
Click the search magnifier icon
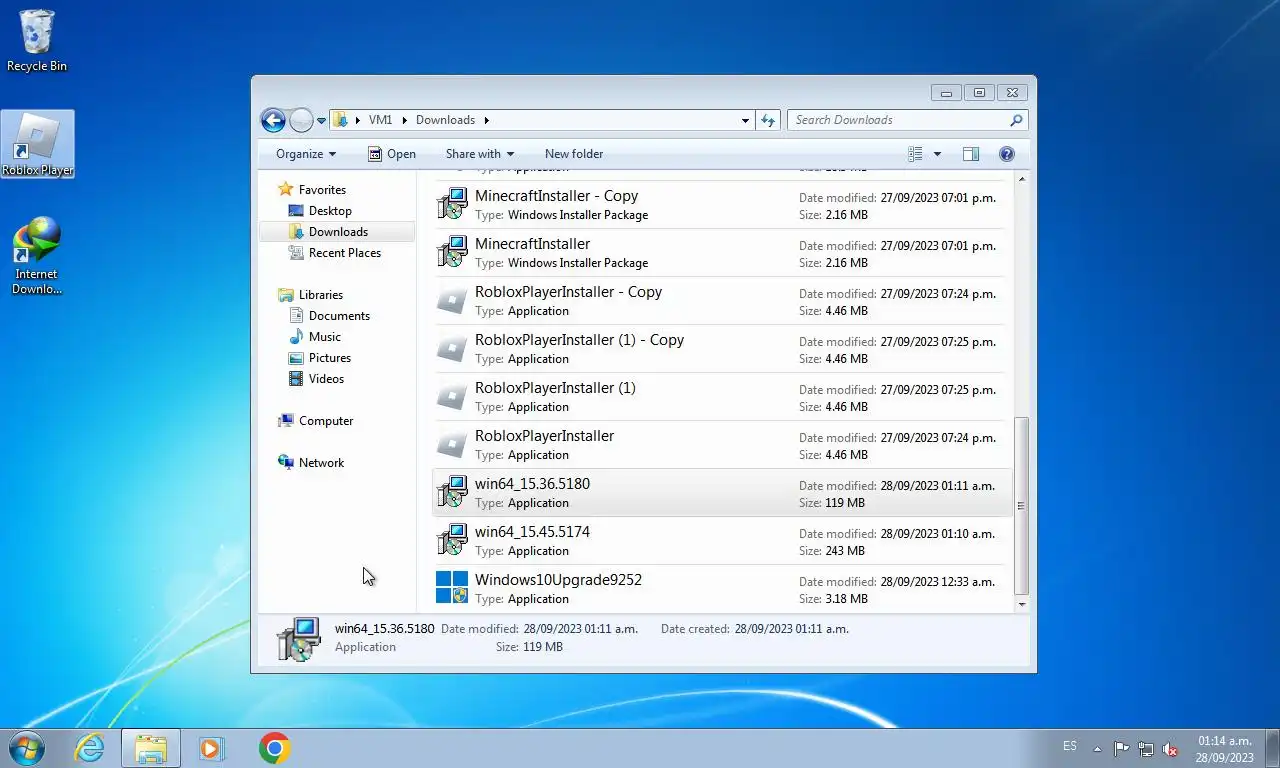[1016, 120]
